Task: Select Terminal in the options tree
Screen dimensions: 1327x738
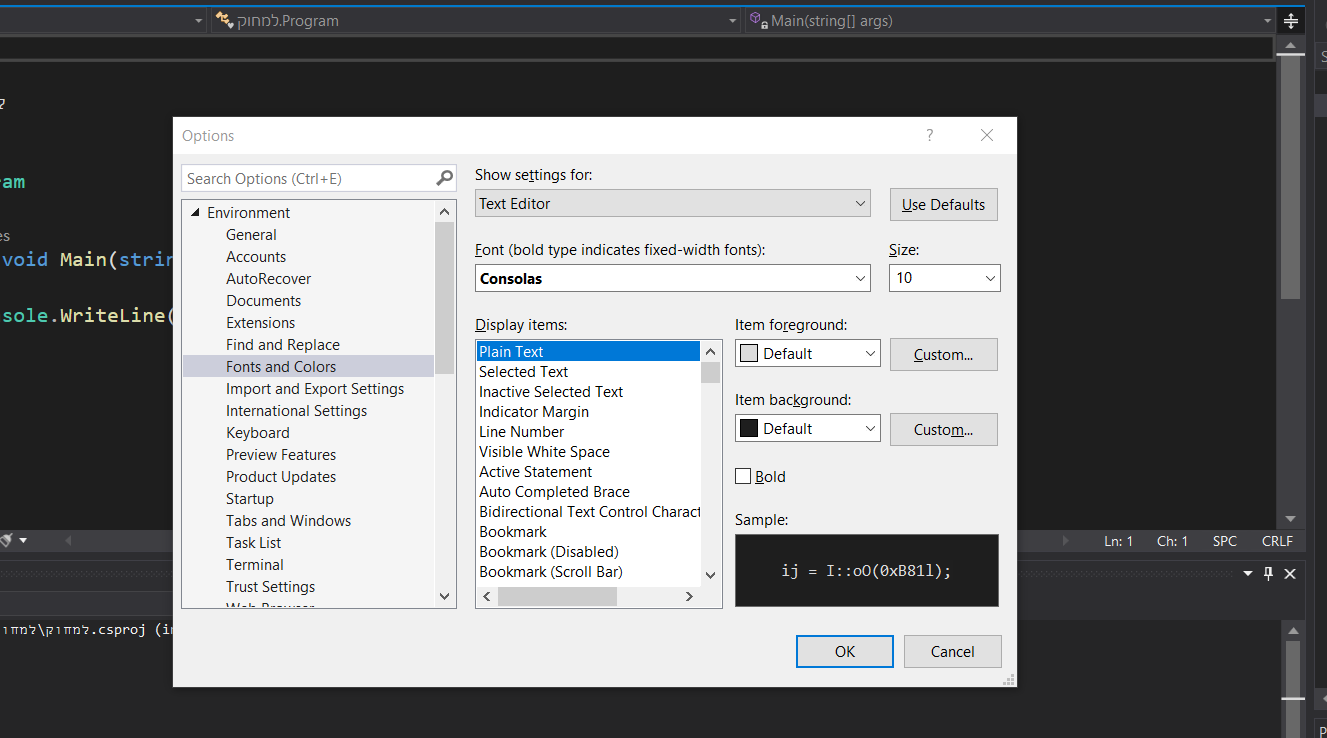Action: point(255,564)
